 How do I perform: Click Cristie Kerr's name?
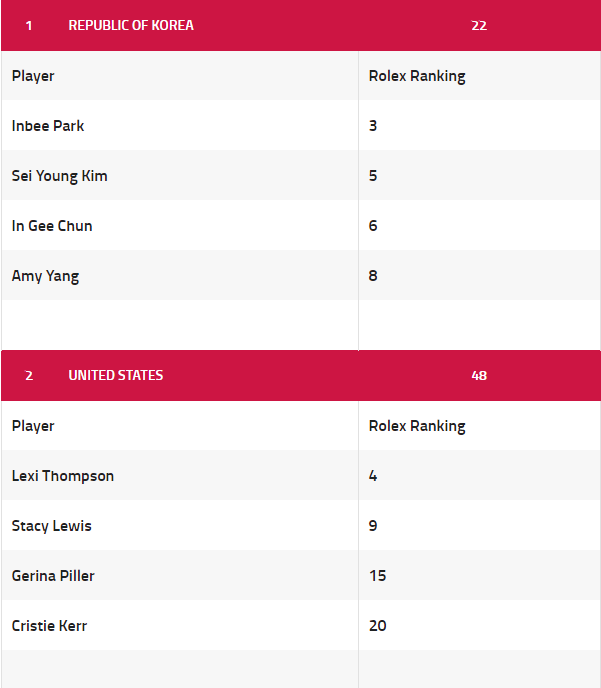tap(50, 626)
